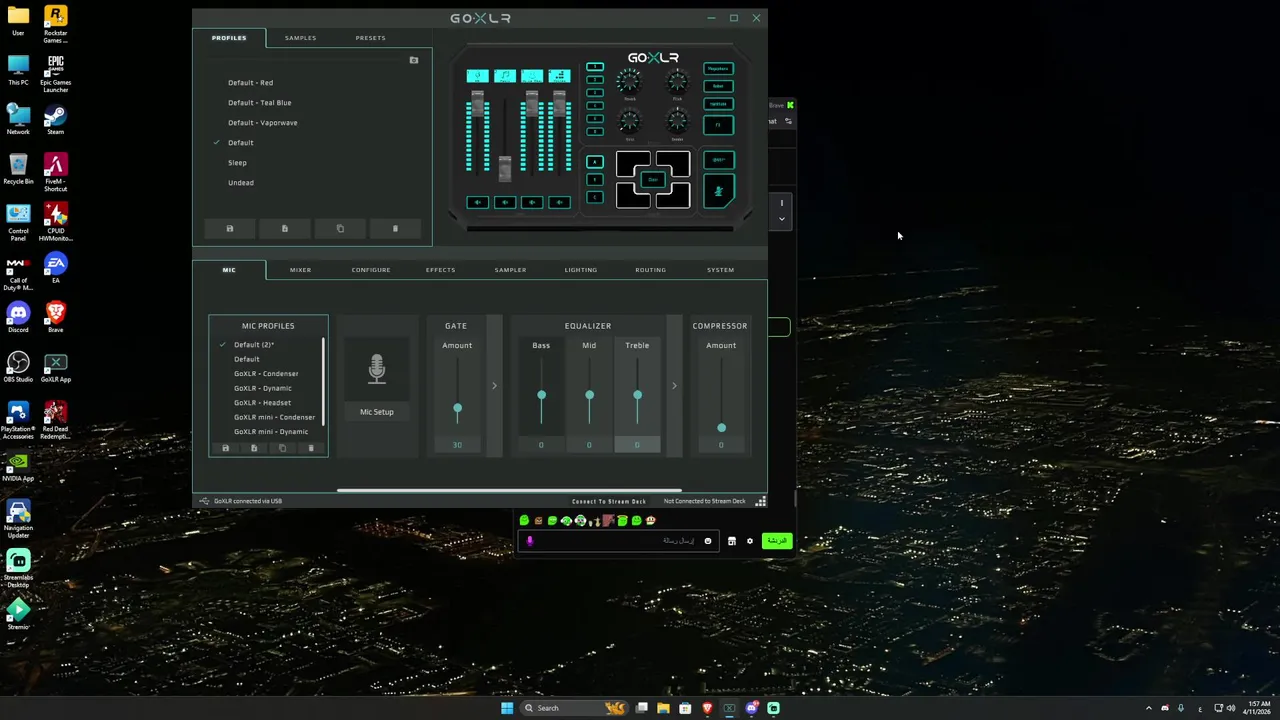Click the horizontal scrollbar below mic settings
The width and height of the screenshot is (1280, 720).
point(509,490)
